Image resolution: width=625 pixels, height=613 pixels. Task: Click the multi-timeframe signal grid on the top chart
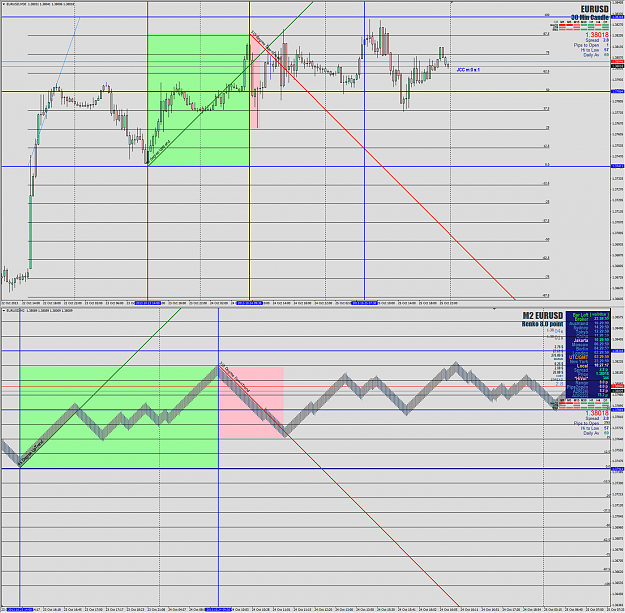[x=580, y=26]
